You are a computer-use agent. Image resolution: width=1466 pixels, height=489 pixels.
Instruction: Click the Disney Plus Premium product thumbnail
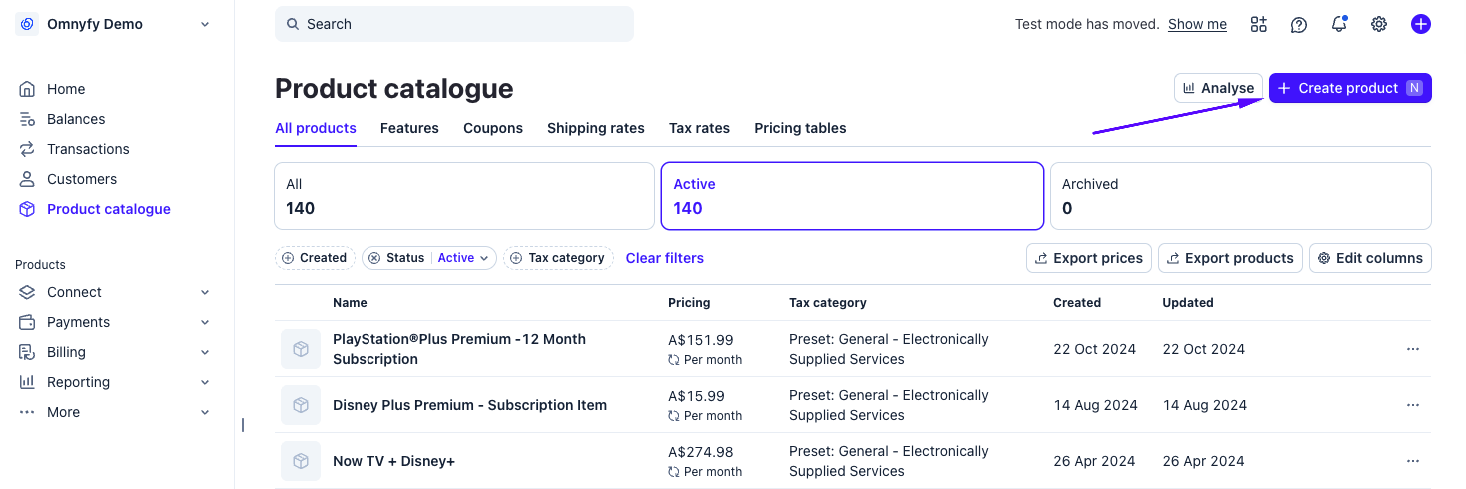click(x=301, y=405)
